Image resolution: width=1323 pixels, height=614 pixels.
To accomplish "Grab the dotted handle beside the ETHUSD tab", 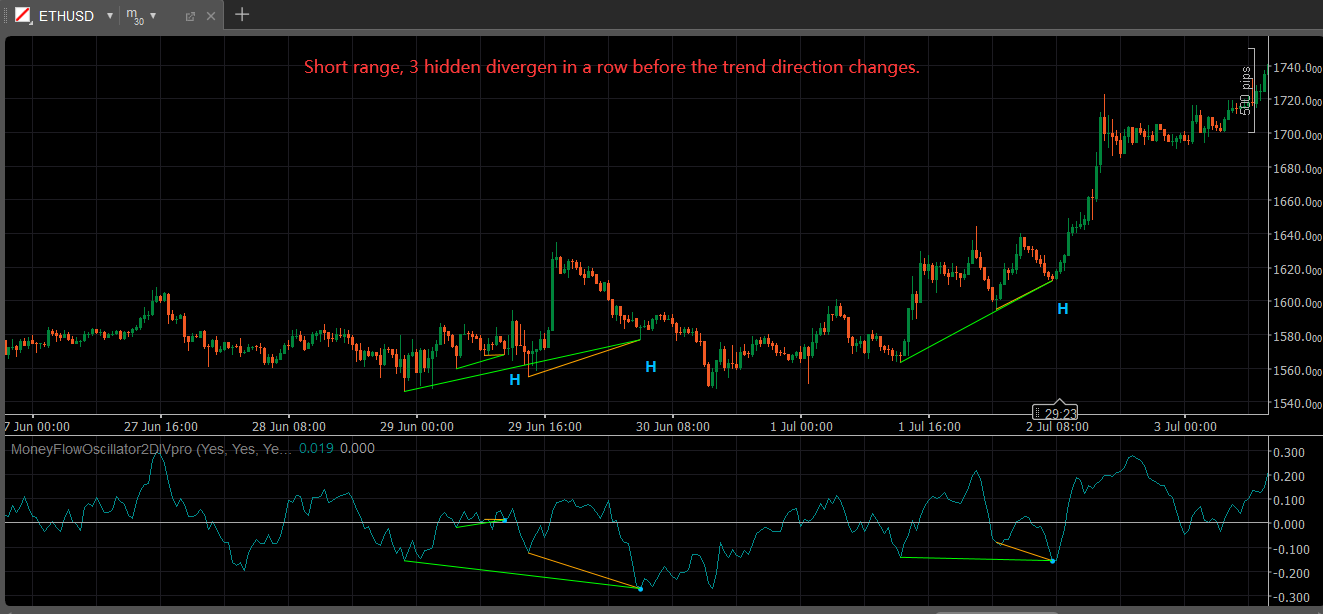I will (x=5, y=16).
